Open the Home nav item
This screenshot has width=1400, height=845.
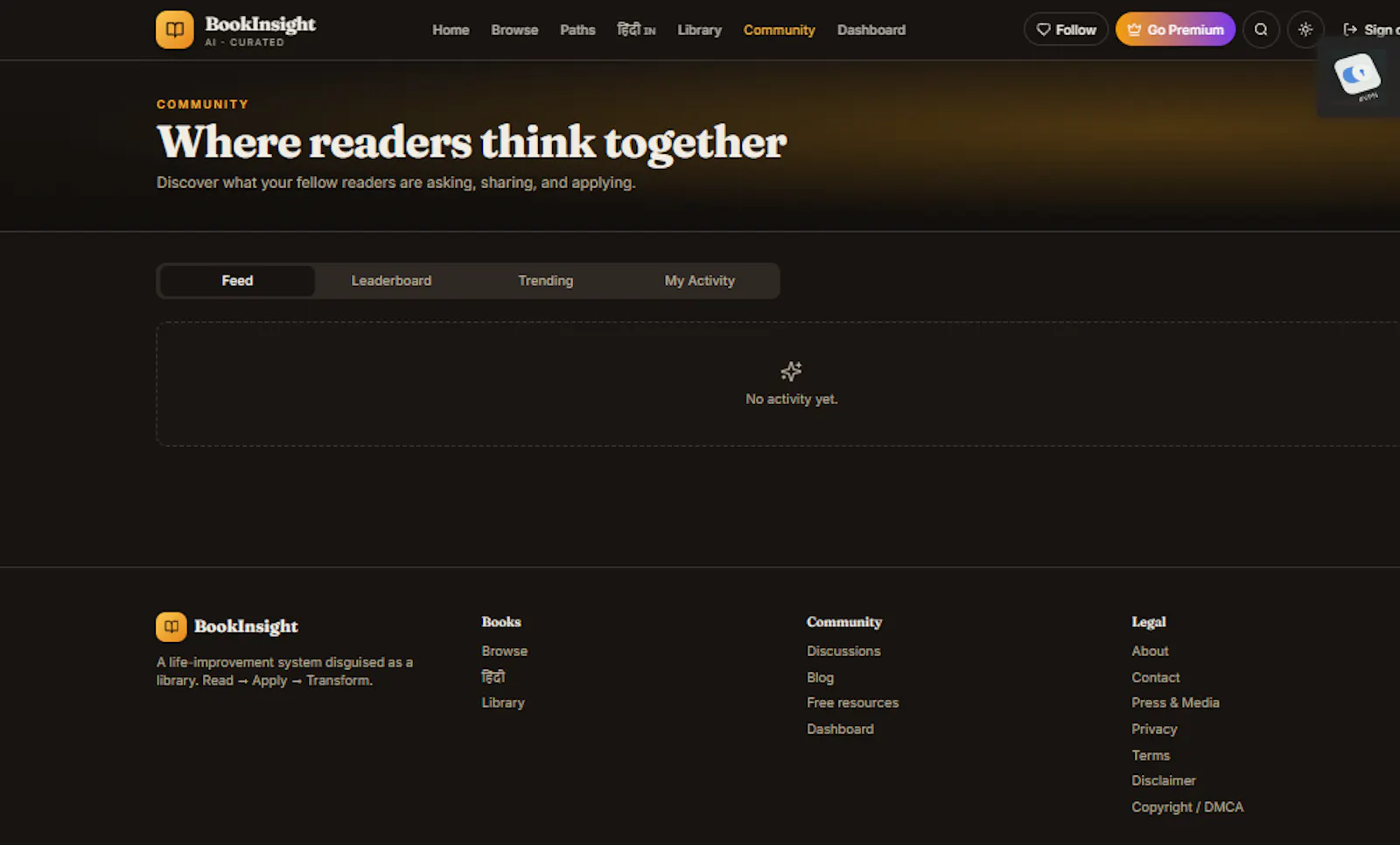(x=451, y=30)
